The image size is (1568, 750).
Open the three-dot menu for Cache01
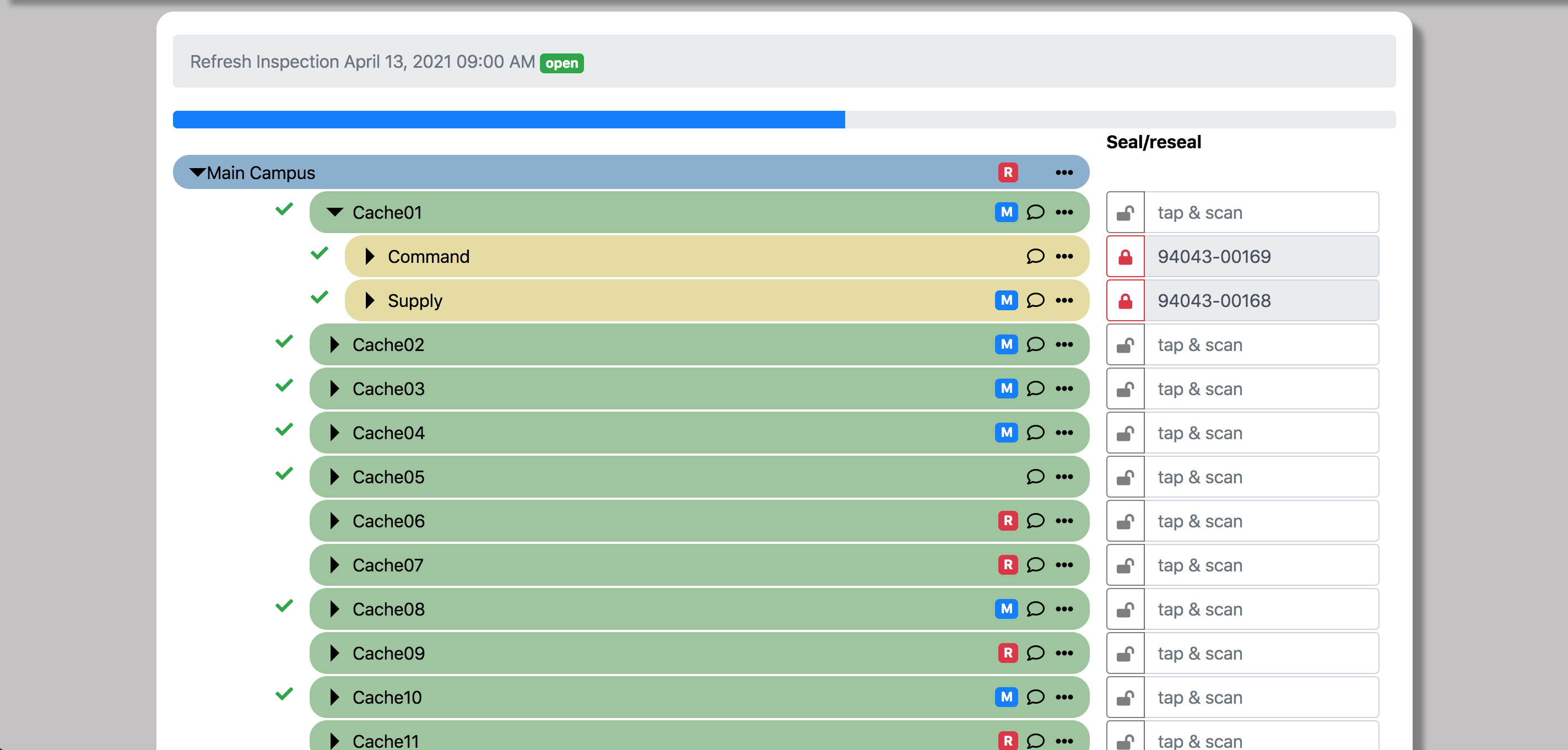click(1064, 212)
